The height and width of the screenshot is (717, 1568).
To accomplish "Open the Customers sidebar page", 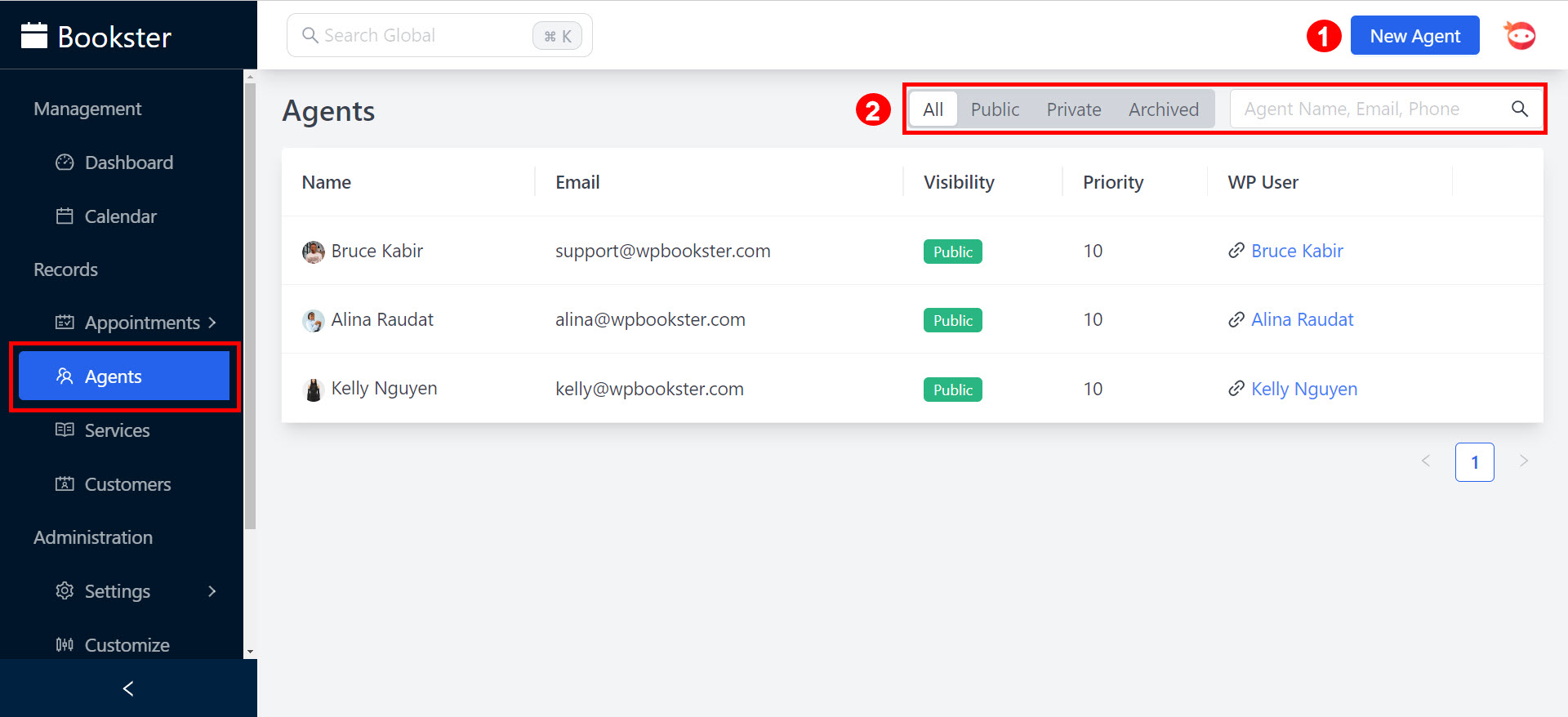I will point(127,484).
